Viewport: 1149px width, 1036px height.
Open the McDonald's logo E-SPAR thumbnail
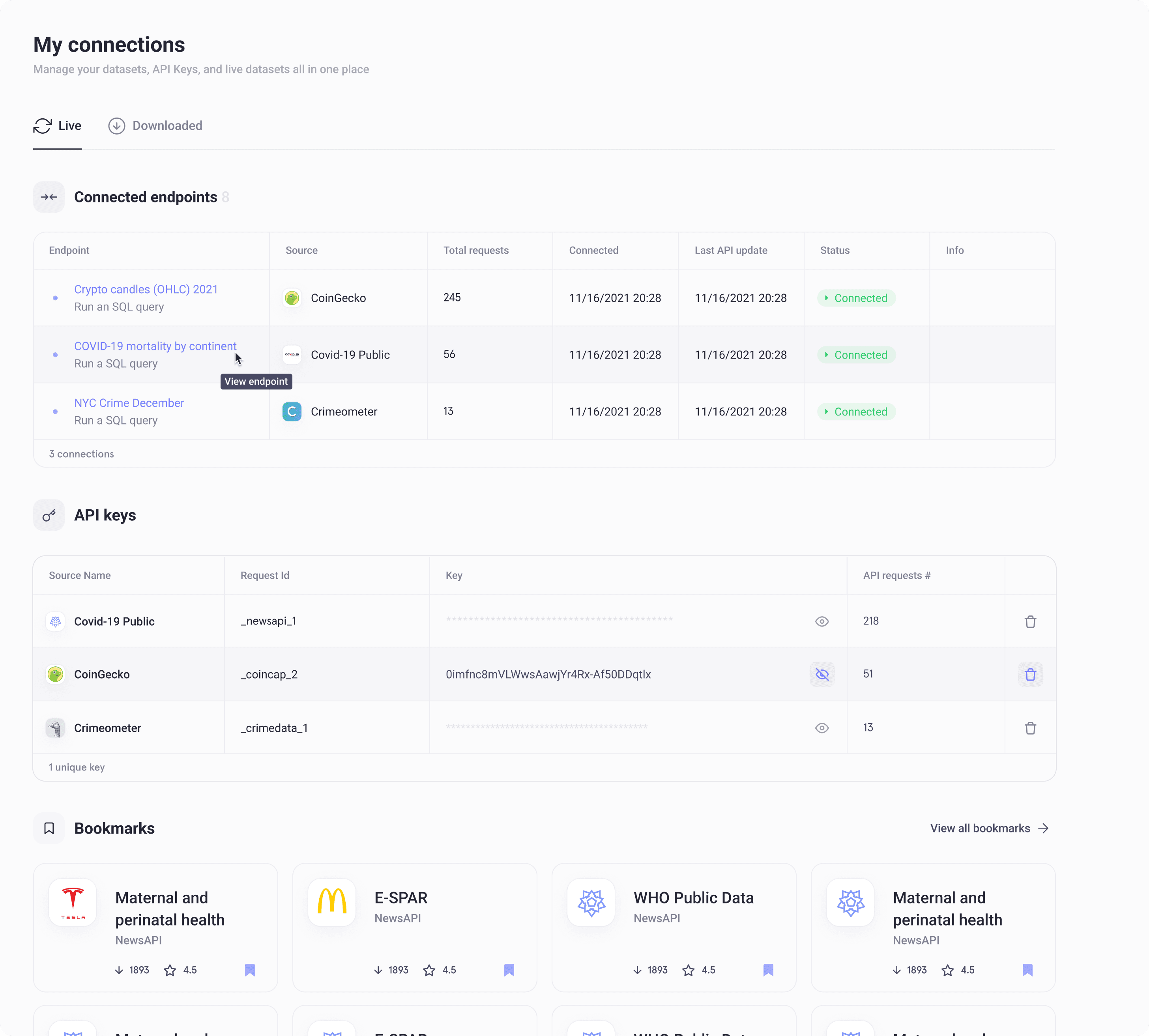pyautogui.click(x=332, y=903)
